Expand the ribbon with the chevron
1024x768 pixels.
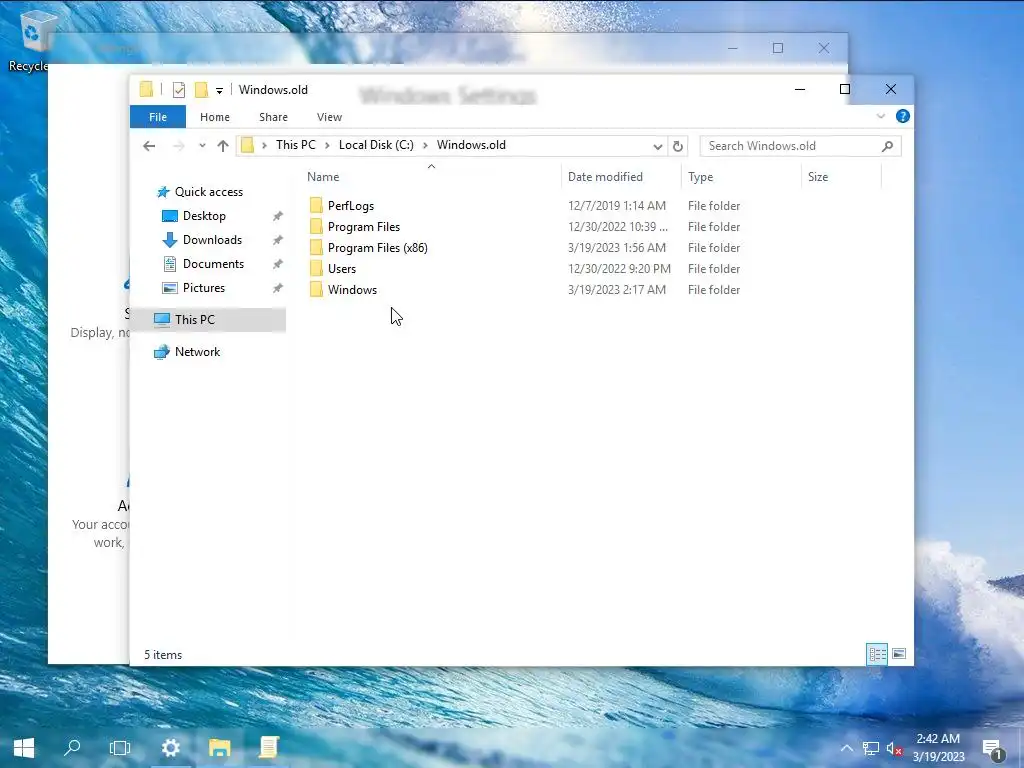point(880,116)
